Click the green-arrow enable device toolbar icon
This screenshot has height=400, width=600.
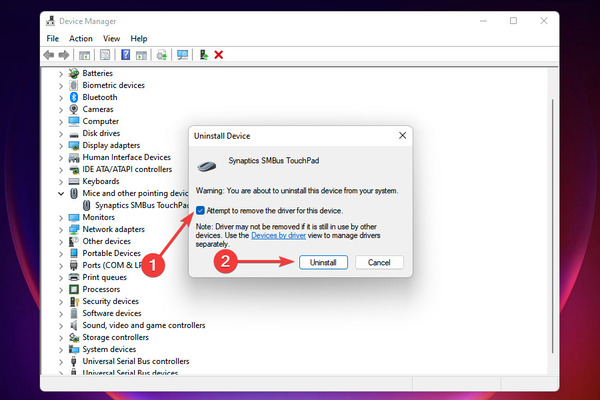click(204, 55)
